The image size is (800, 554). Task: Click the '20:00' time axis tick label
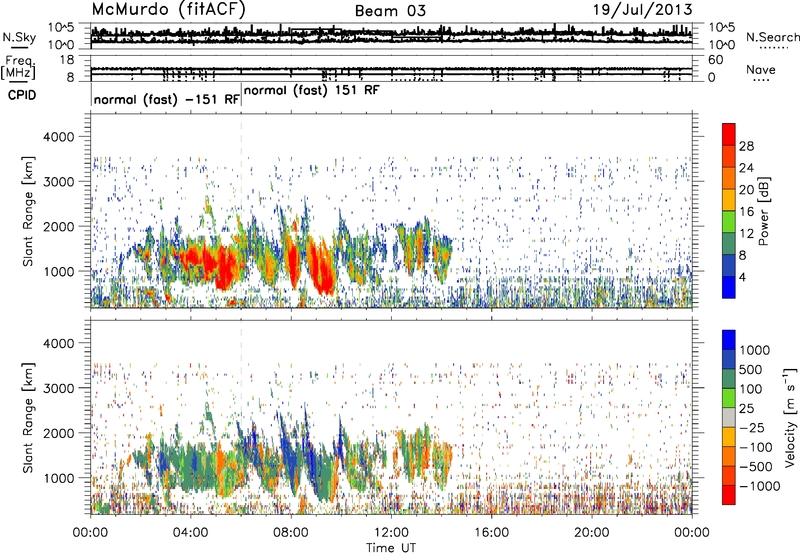tap(592, 533)
